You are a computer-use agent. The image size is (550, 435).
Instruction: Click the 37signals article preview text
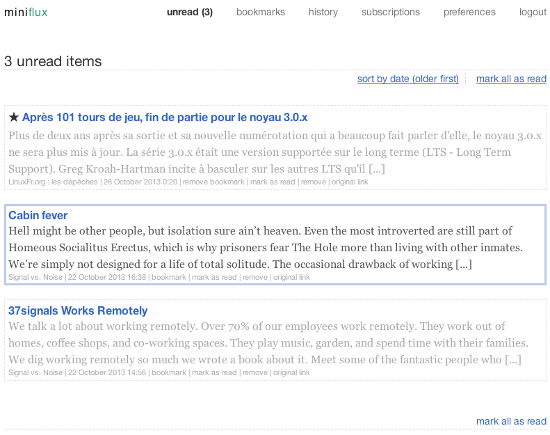268,343
